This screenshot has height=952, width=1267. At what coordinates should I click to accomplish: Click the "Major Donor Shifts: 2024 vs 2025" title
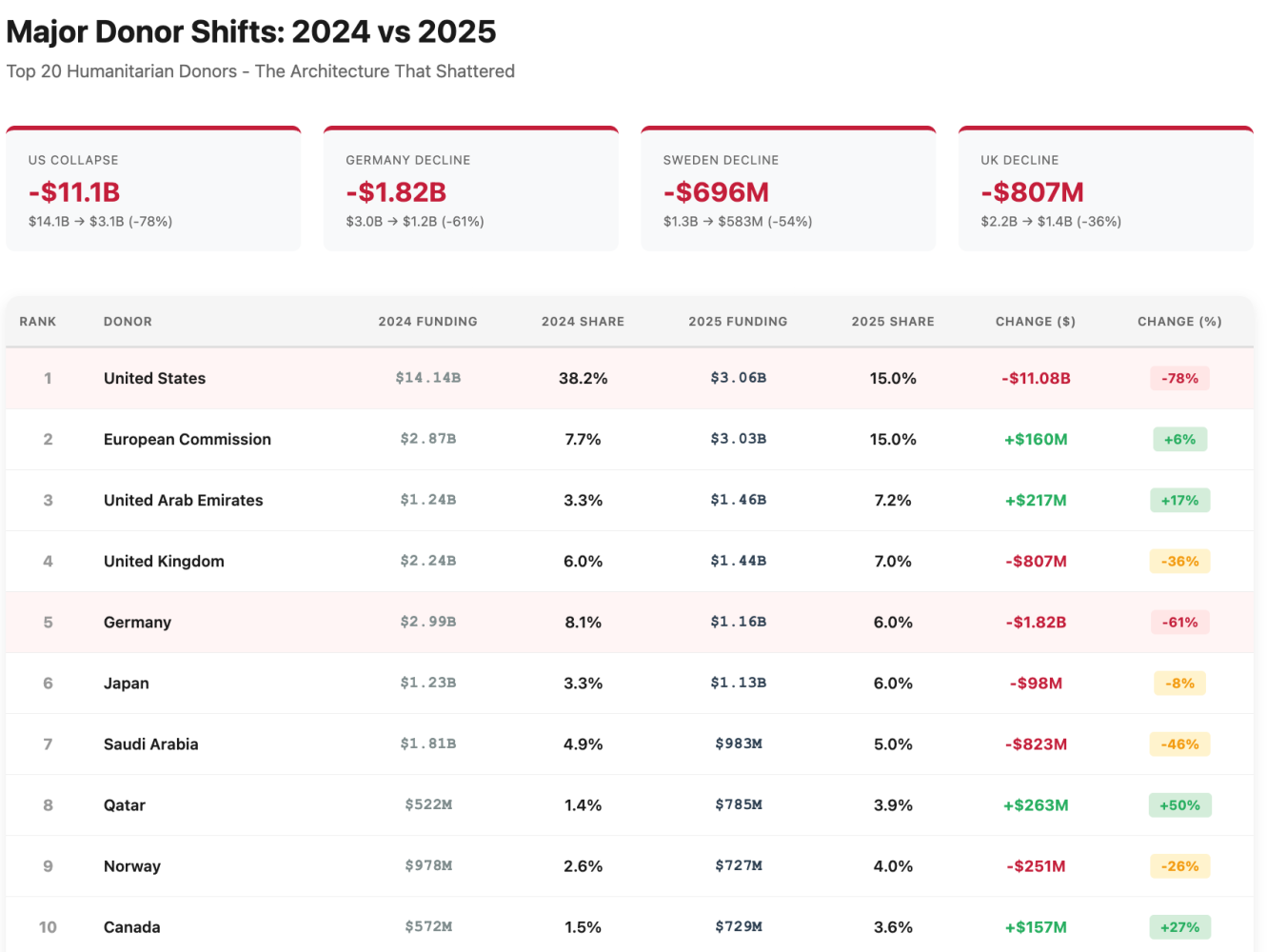[251, 31]
